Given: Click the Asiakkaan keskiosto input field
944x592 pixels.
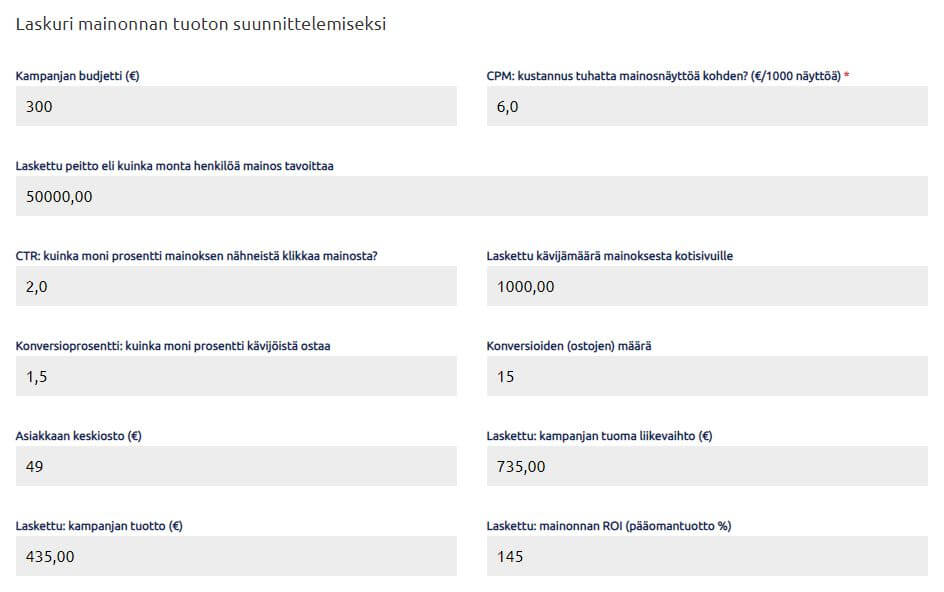Looking at the screenshot, I should coord(235,466).
